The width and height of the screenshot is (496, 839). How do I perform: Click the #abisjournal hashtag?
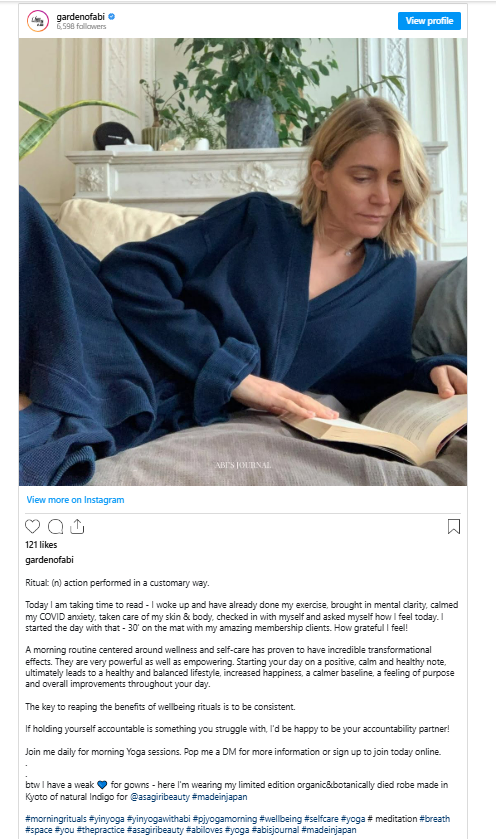tap(275, 830)
